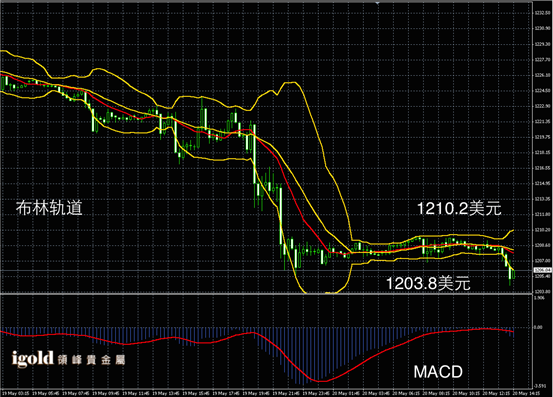
Task: Select the highlighted current price tag 1206.04
Action: click(543, 270)
